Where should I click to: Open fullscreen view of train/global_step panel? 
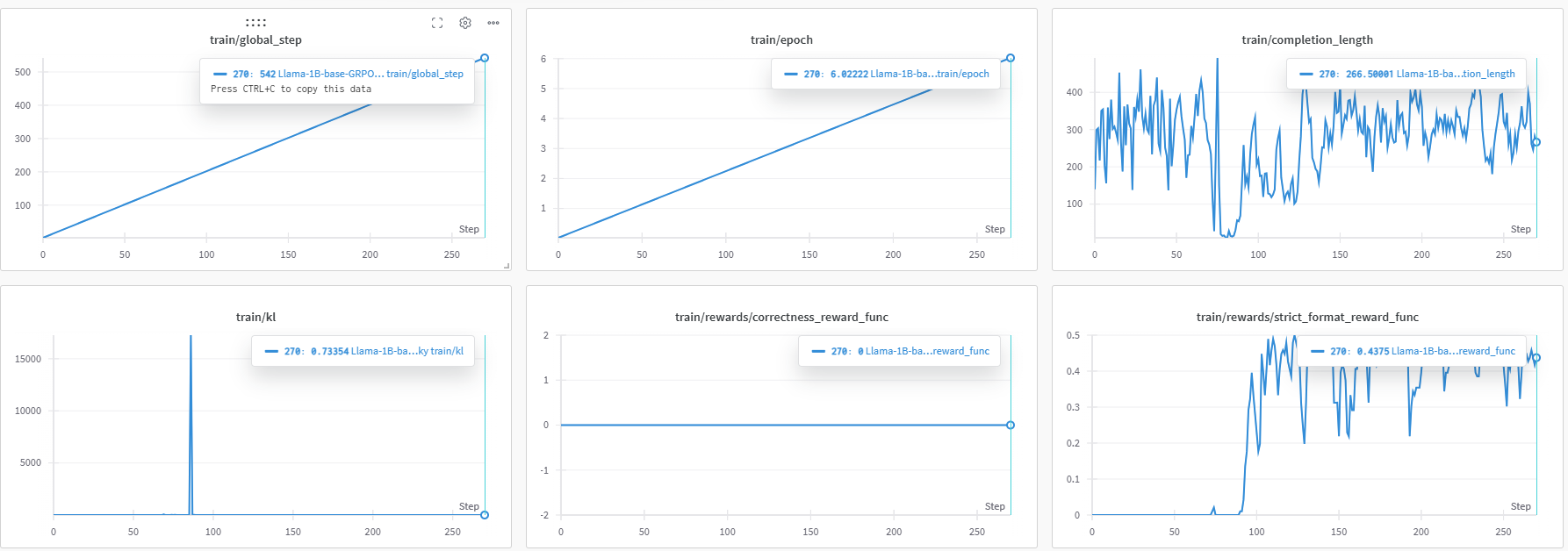tap(437, 23)
